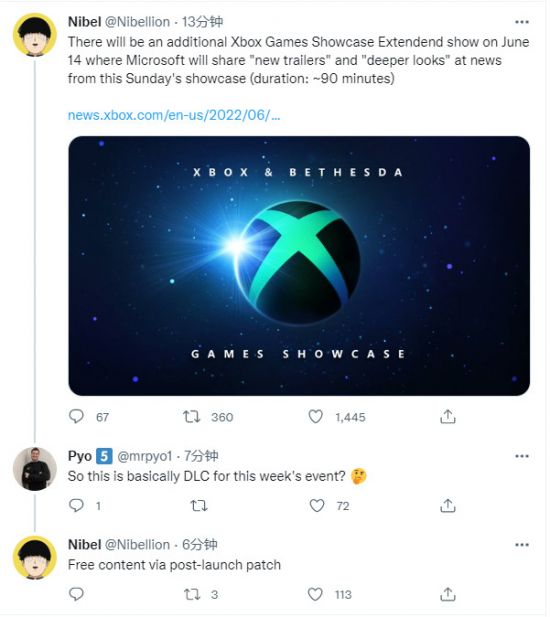View Pyo's profile photo avatar

tap(35, 469)
